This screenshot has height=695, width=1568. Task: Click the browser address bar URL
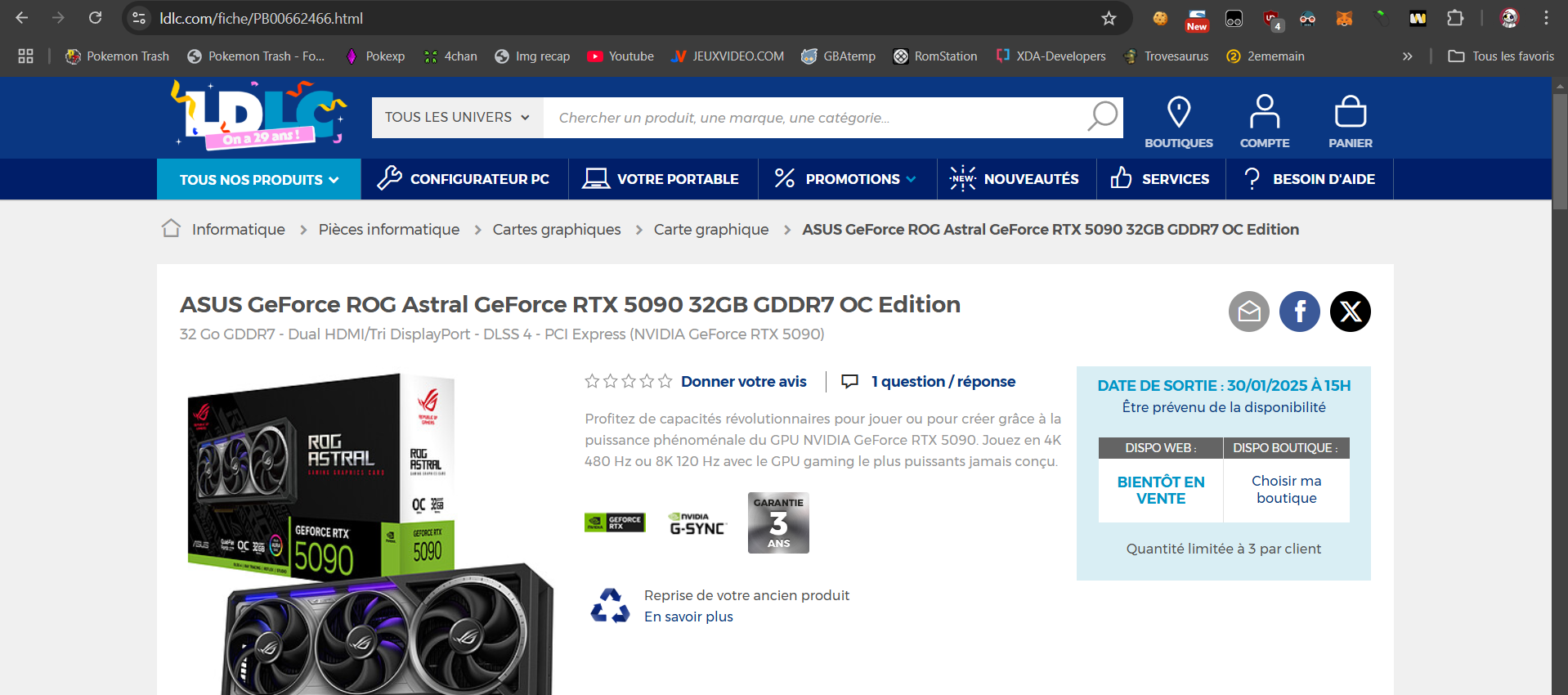point(261,18)
